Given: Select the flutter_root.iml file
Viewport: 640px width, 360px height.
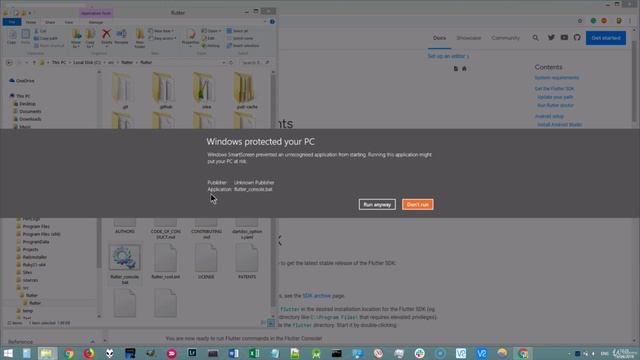Looking at the screenshot, I should (x=165, y=262).
